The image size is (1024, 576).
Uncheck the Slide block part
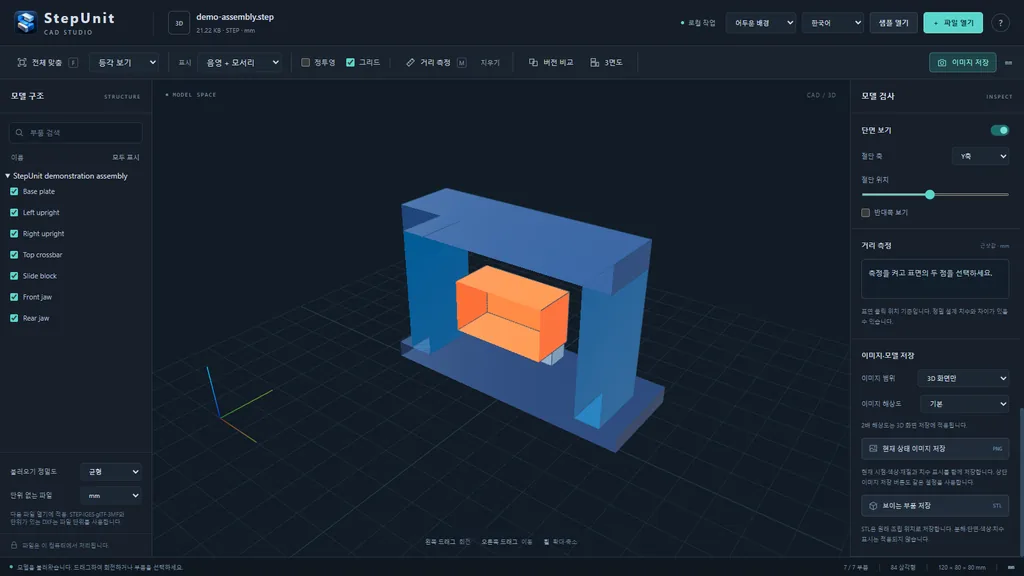[x=14, y=276]
